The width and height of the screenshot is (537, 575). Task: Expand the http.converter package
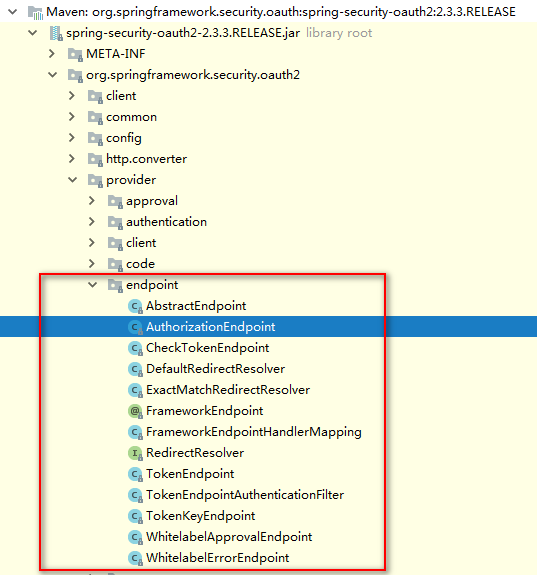click(x=72, y=158)
